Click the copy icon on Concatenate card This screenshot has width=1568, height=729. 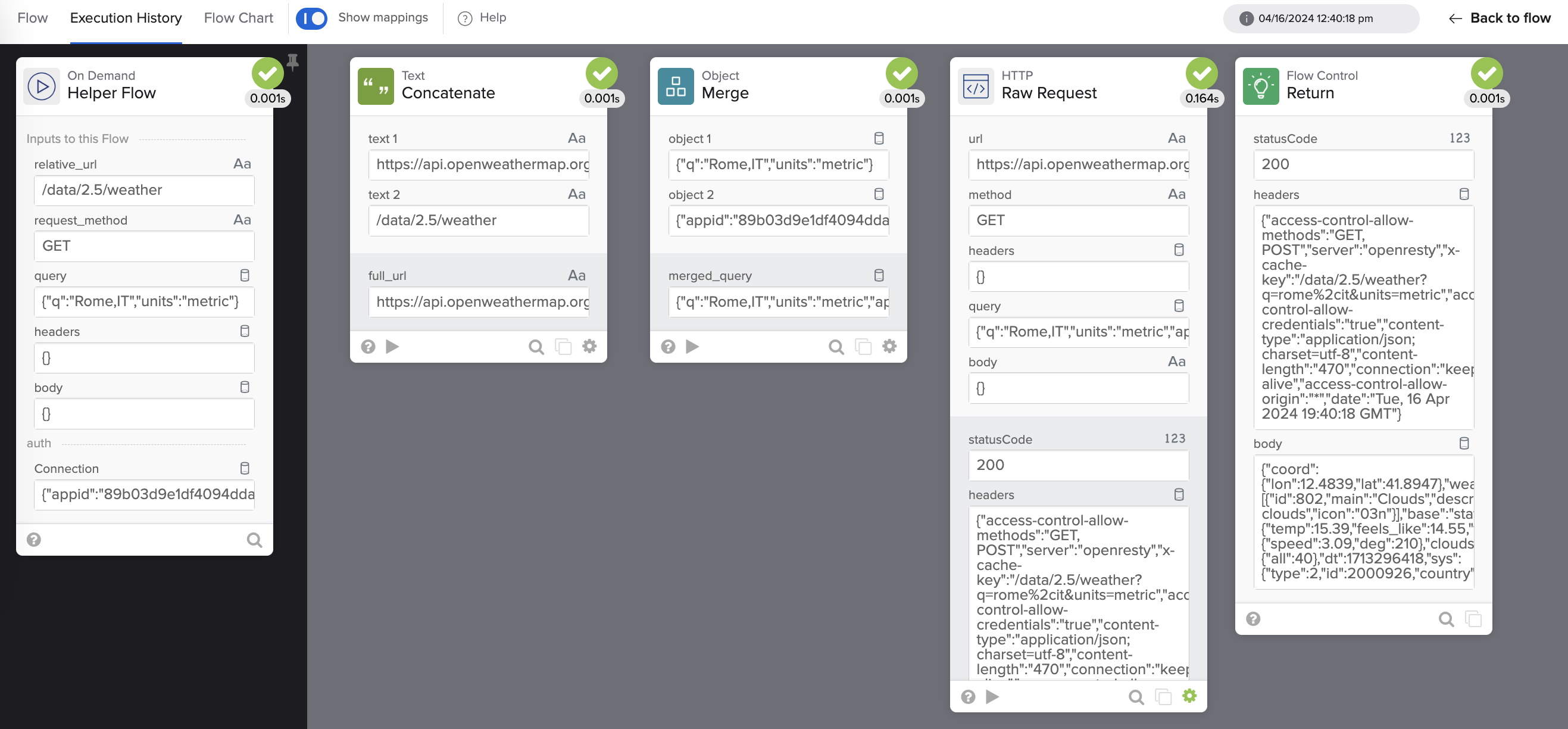563,347
